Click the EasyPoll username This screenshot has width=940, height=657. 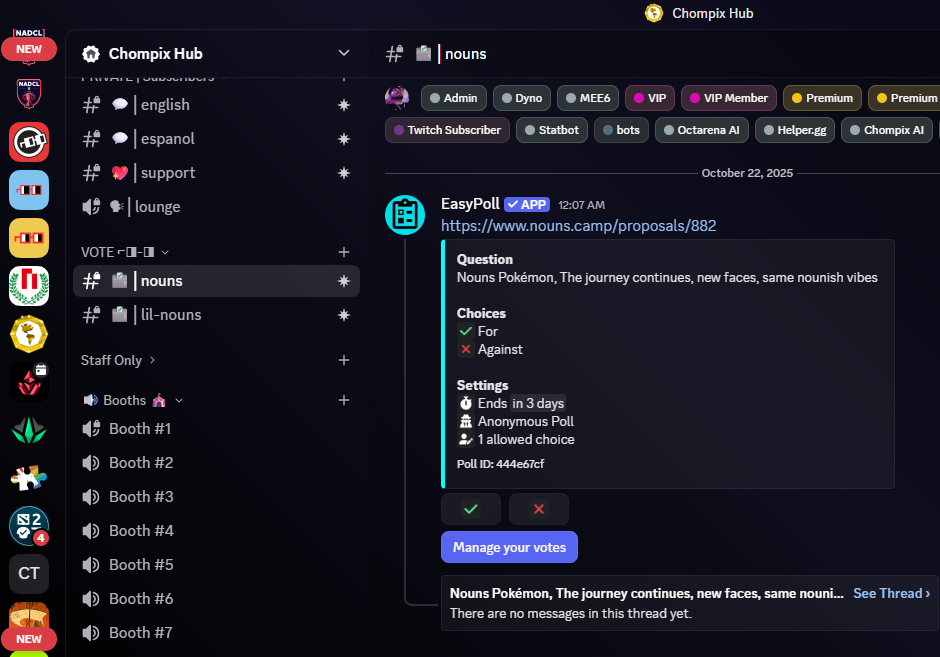click(471, 204)
